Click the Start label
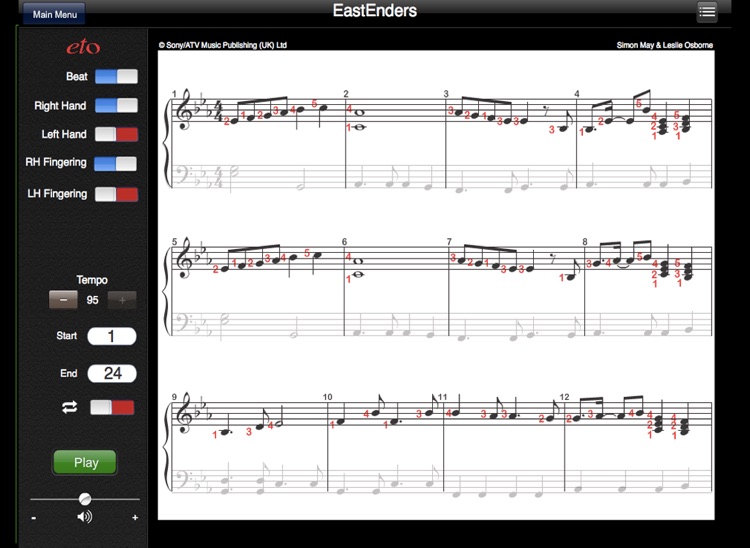 click(66, 336)
